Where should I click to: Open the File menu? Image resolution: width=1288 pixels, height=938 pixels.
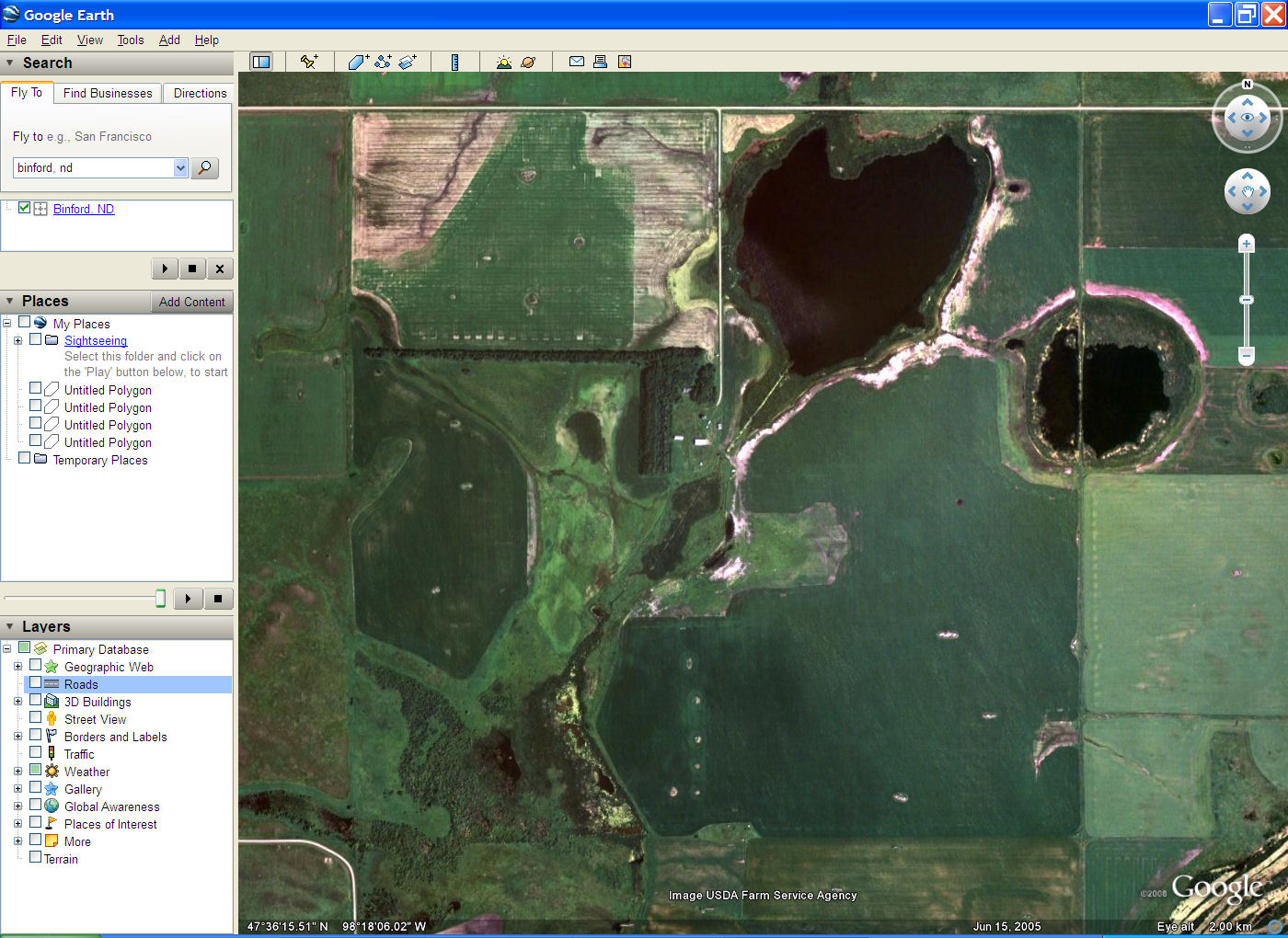click(17, 40)
